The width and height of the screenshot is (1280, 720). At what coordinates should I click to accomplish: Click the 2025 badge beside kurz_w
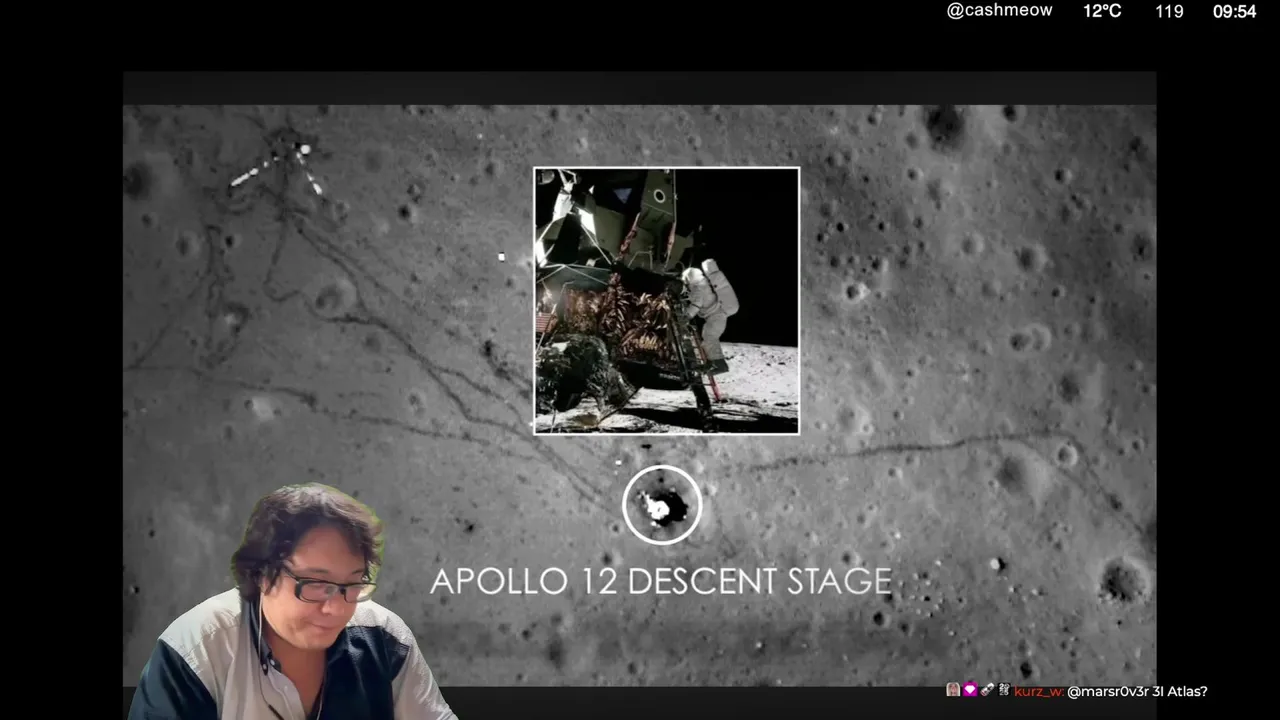pos(1004,690)
